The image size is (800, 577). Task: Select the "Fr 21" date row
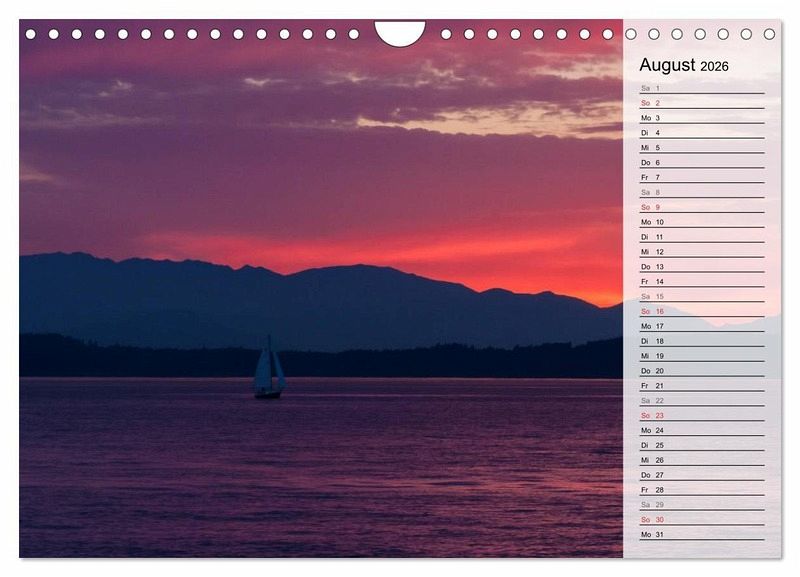[702, 386]
